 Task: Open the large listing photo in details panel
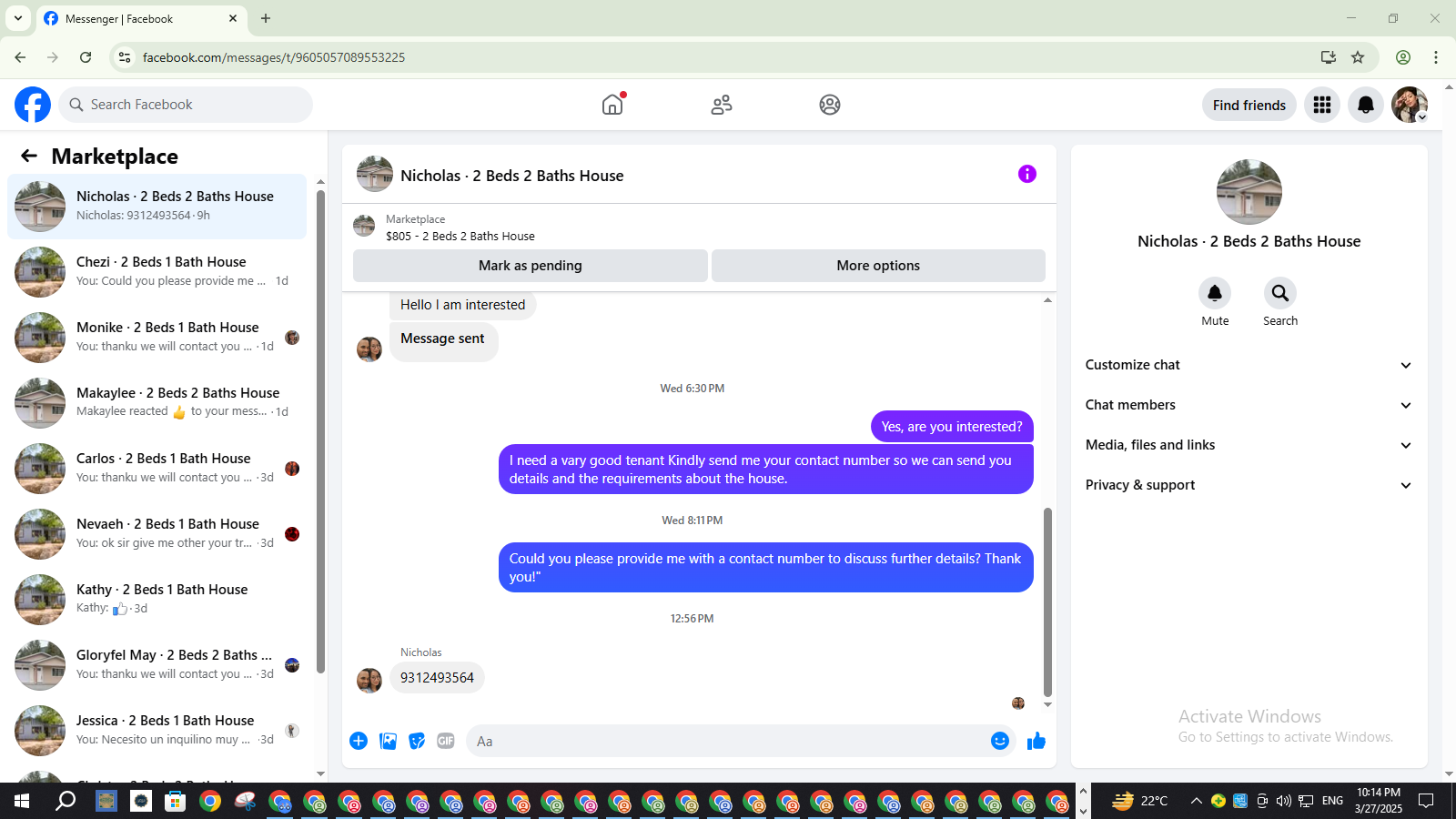(x=1249, y=192)
